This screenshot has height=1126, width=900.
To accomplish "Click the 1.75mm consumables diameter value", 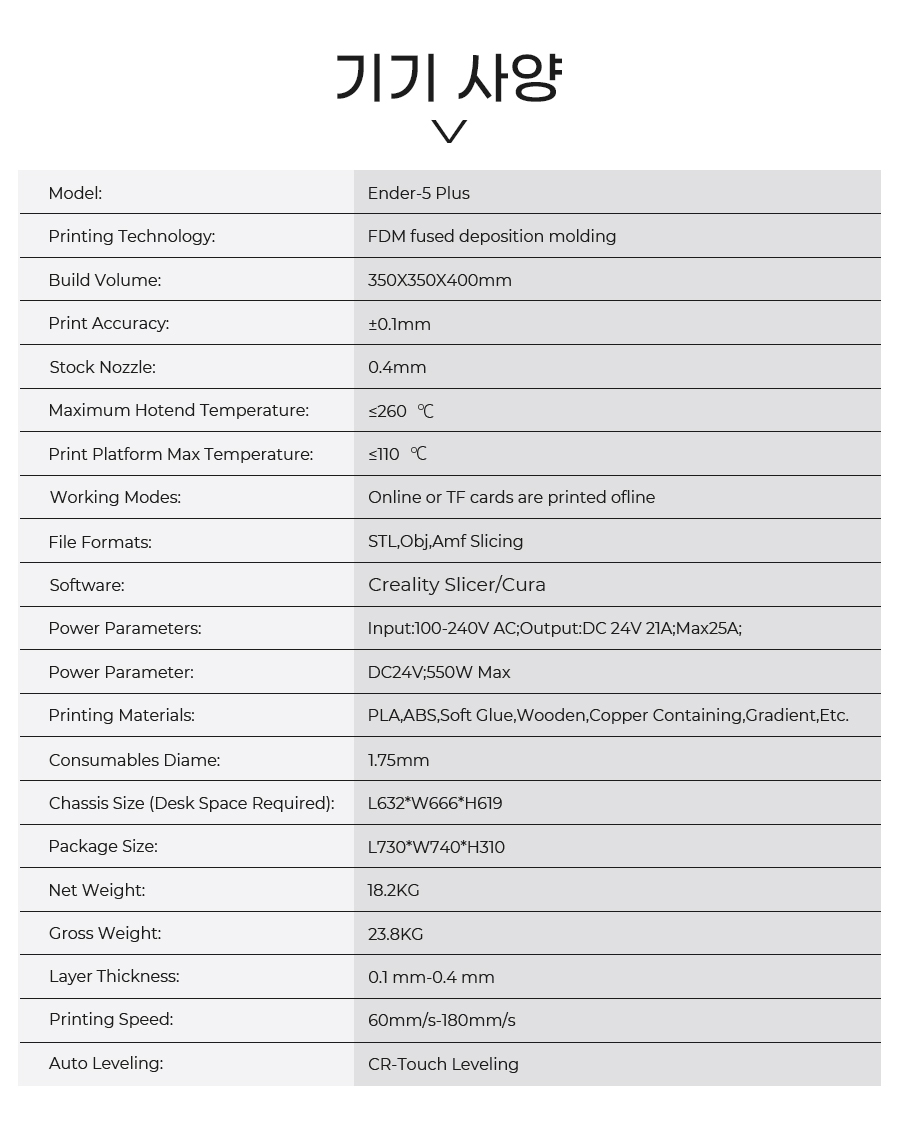I will click(x=399, y=760).
